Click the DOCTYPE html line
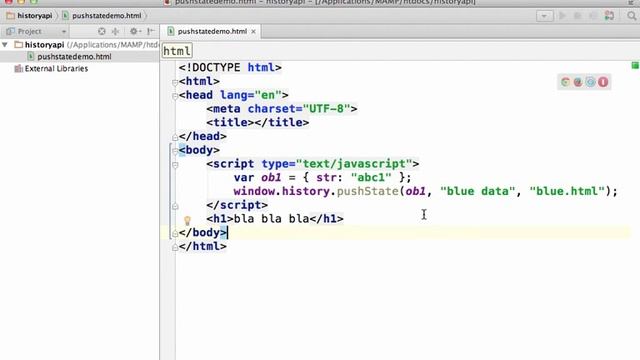Image resolution: width=640 pixels, height=360 pixels. tap(230, 67)
